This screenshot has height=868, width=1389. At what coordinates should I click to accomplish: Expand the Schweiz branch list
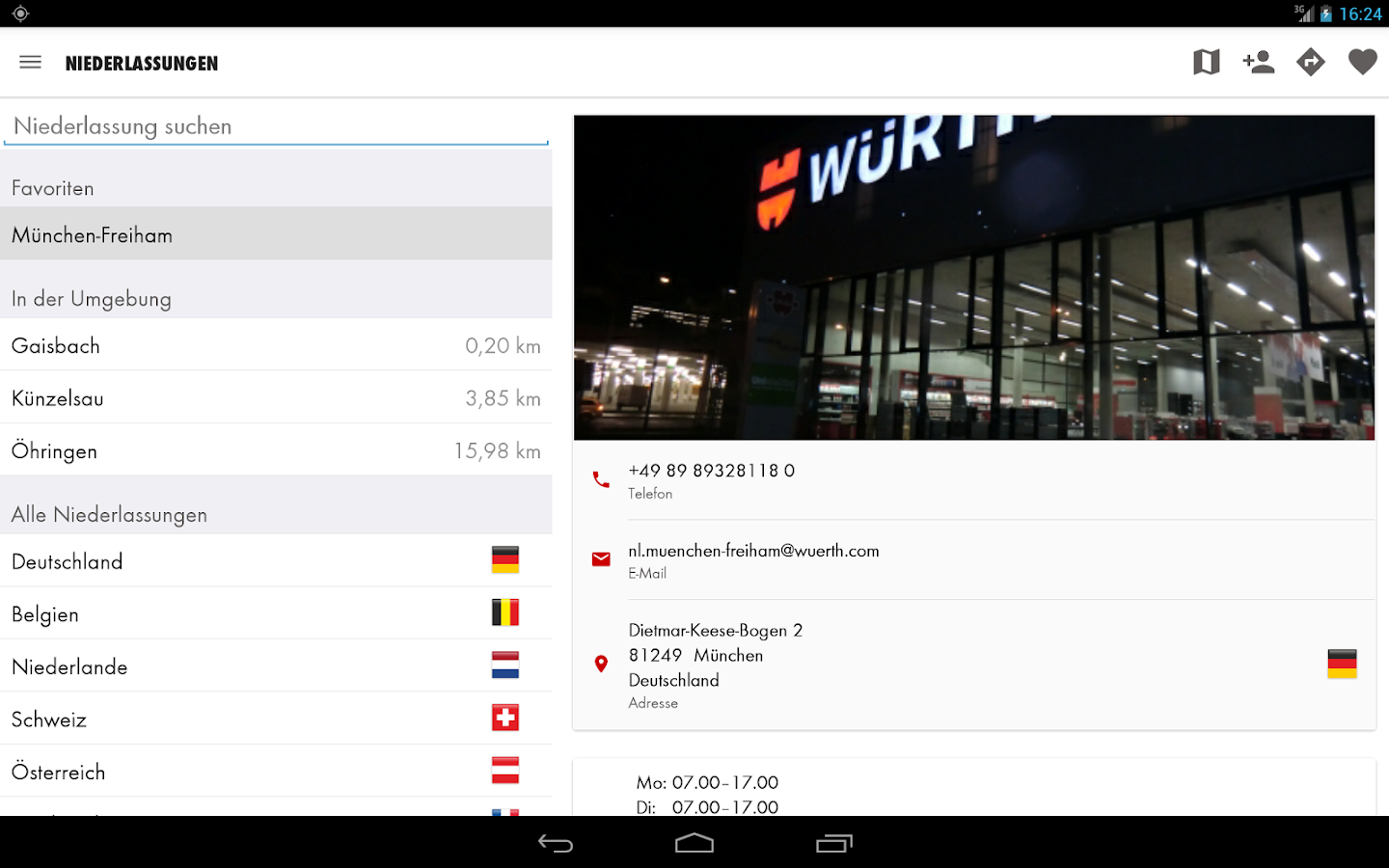click(x=276, y=719)
